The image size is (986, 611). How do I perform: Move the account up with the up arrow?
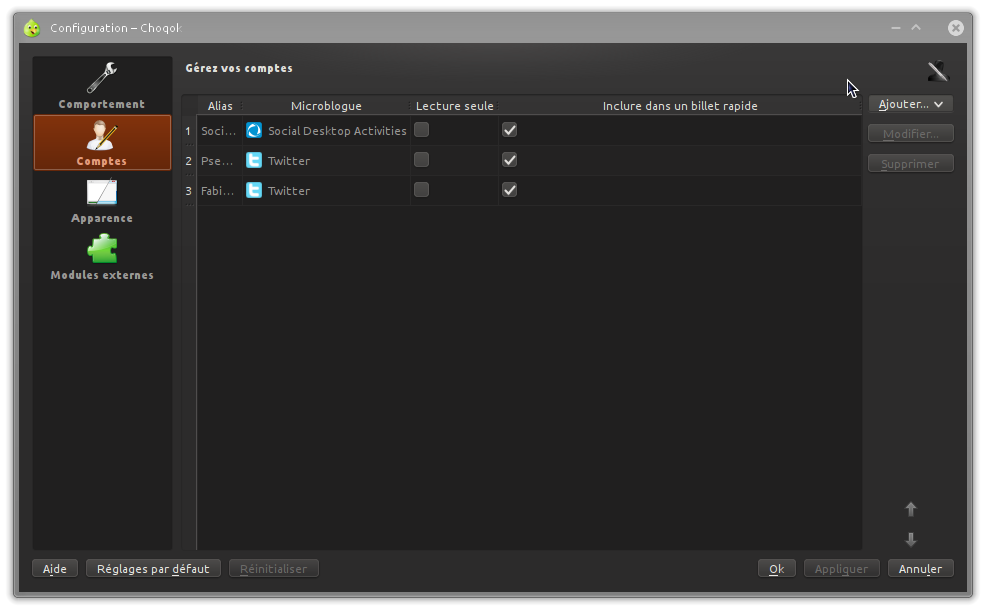(910, 509)
